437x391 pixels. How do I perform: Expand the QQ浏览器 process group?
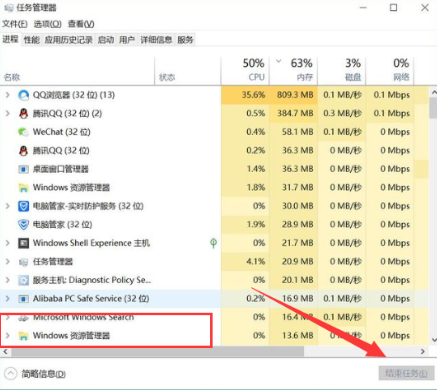pos(7,95)
